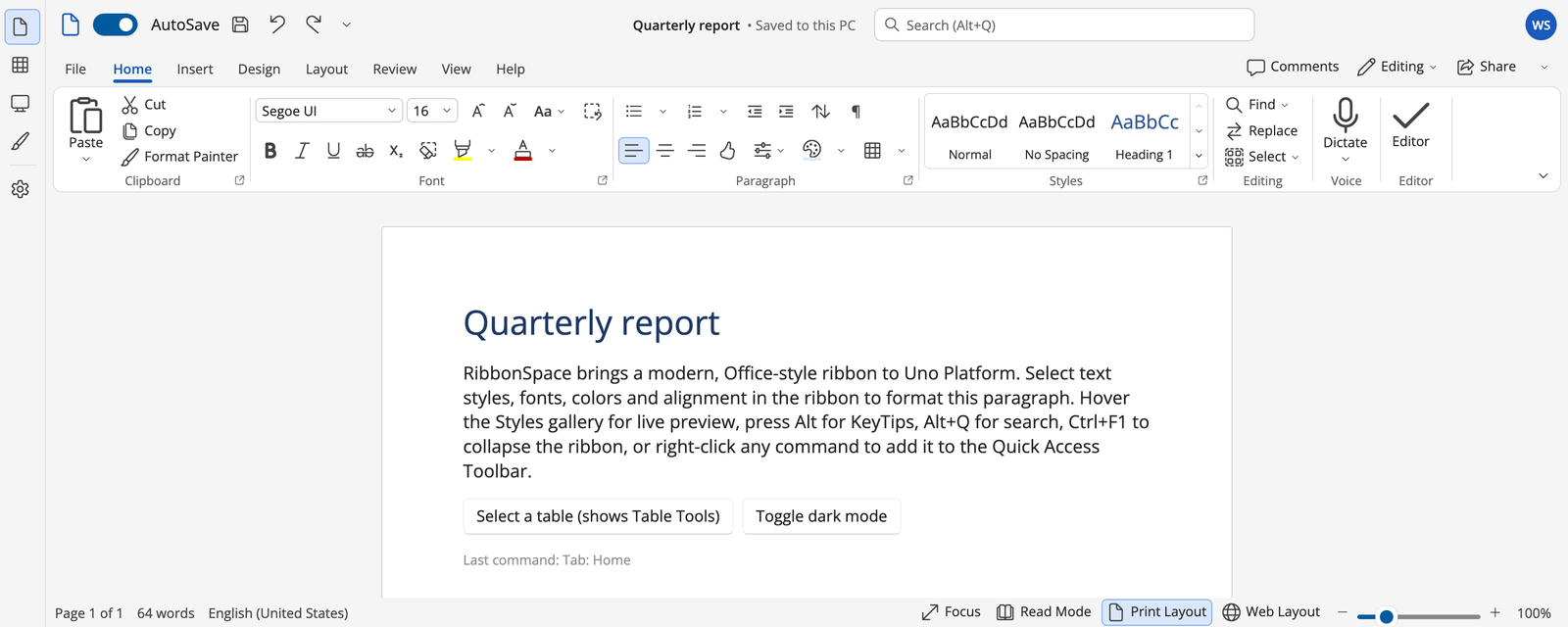Open the sidebar settings gear
Image resolution: width=1568 pixels, height=627 pixels.
(x=20, y=189)
